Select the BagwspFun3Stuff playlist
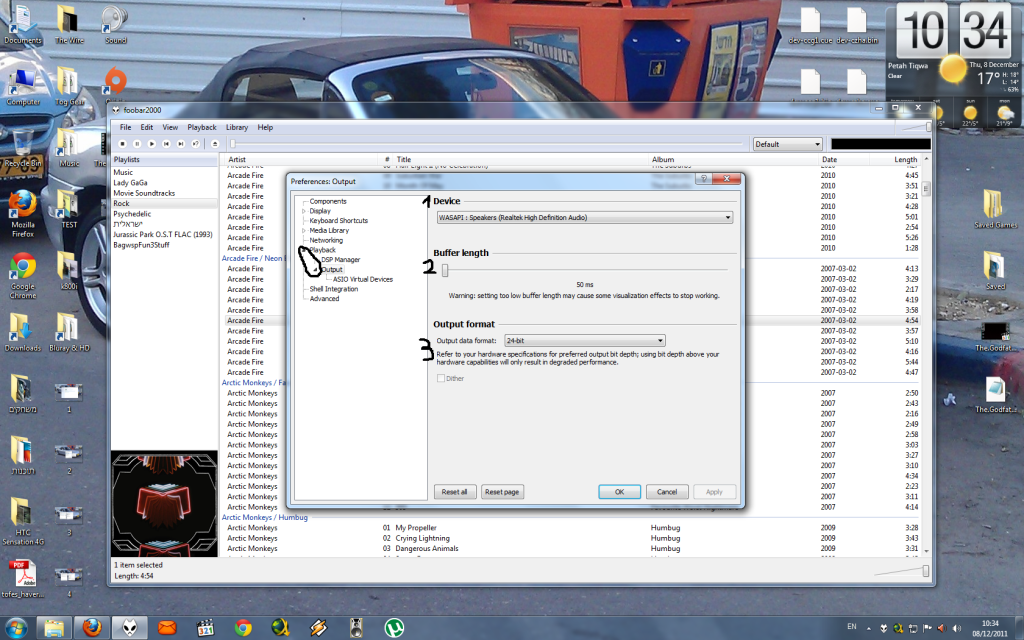 (141, 245)
